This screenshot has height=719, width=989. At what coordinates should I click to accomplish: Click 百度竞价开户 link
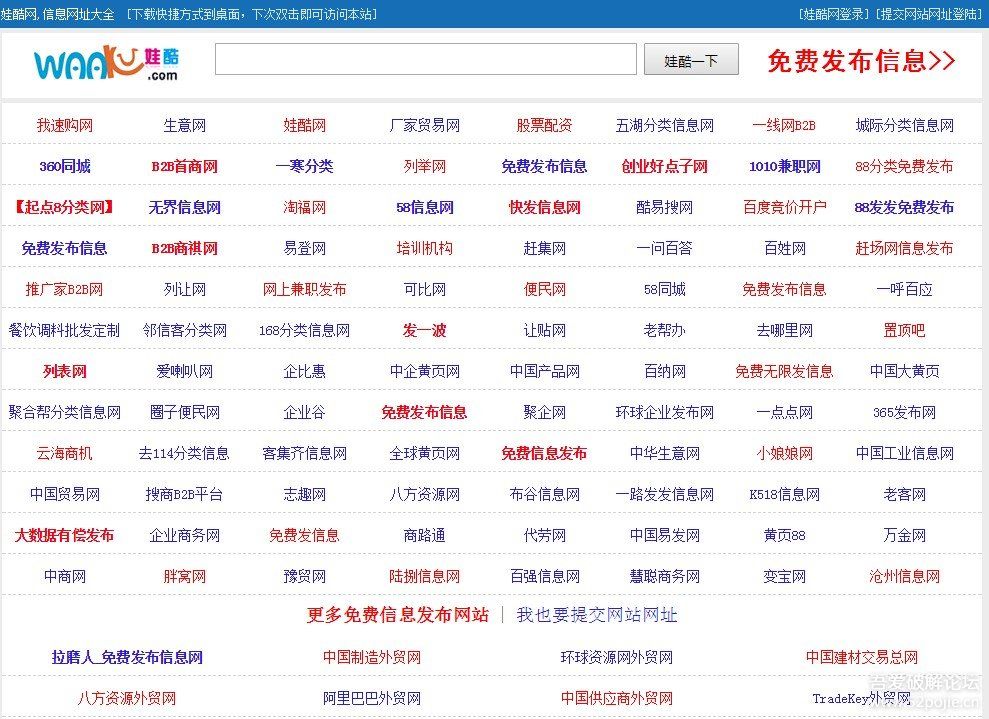coord(784,207)
